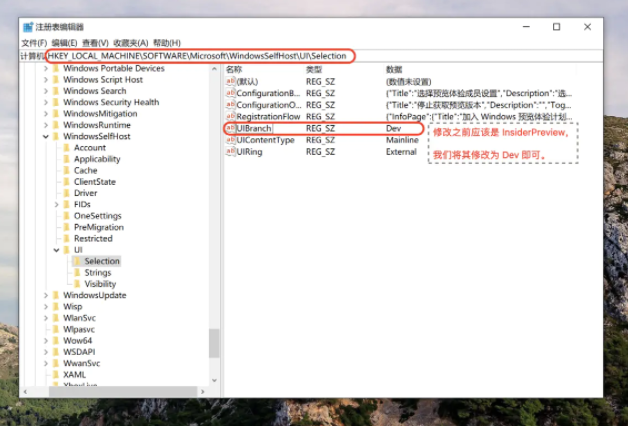The image size is (628, 426).
Task: Expand the Windows Security Health key
Action: [x=46, y=102]
